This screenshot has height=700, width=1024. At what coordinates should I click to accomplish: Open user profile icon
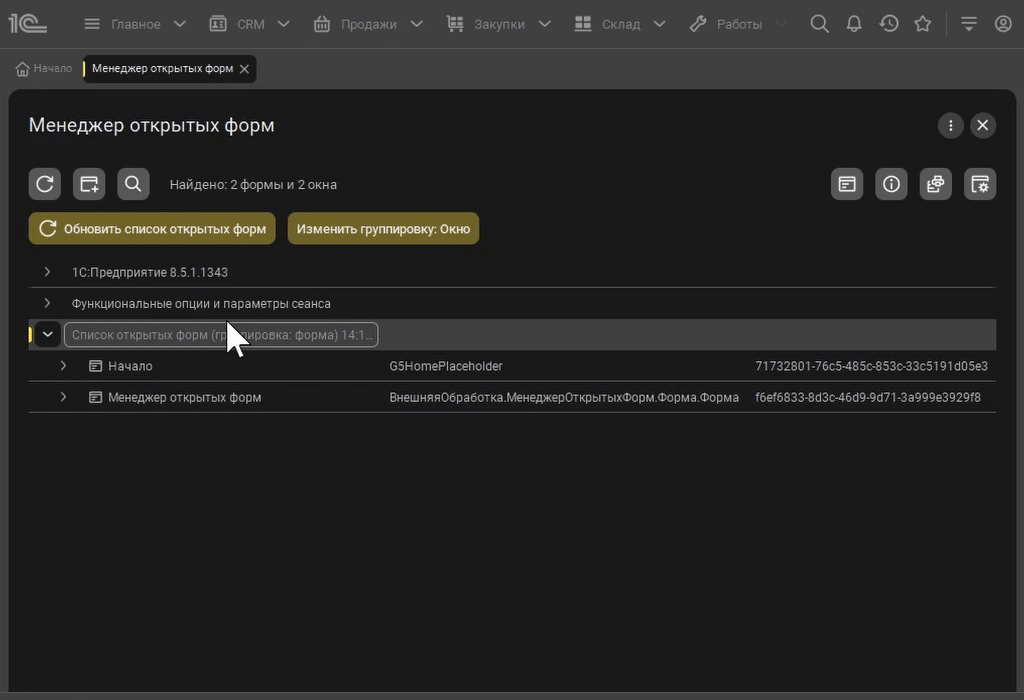tap(1003, 24)
